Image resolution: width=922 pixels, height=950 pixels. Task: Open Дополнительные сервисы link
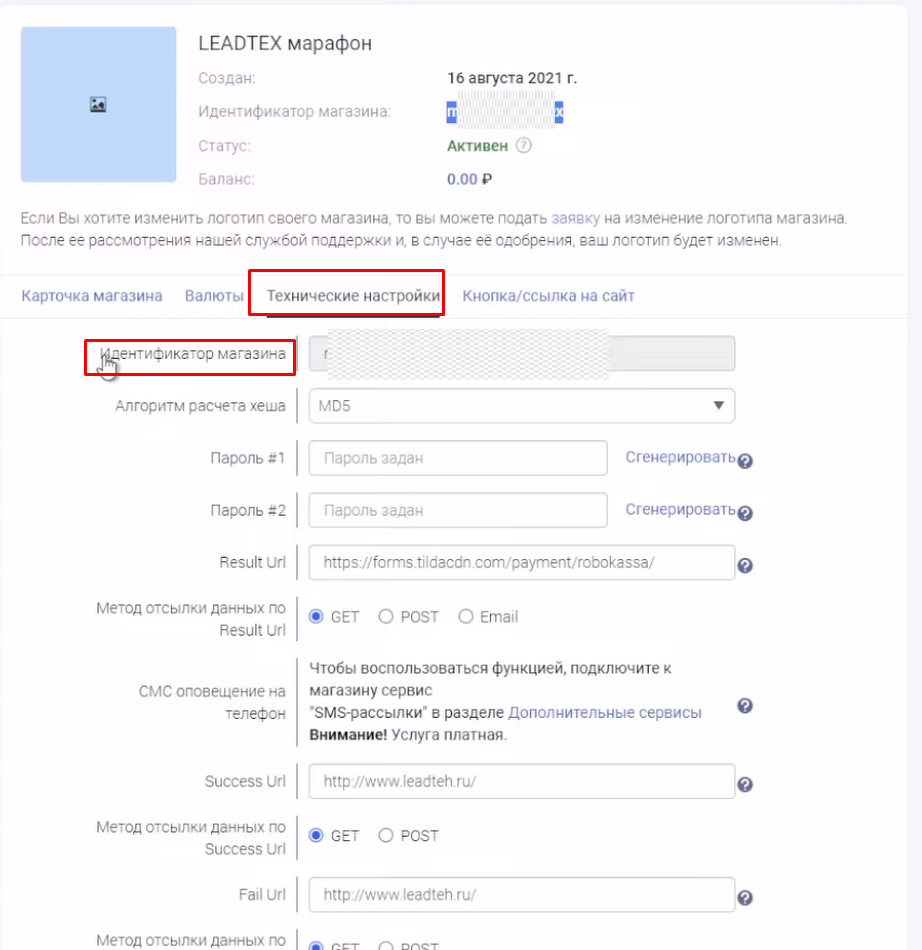[605, 713]
